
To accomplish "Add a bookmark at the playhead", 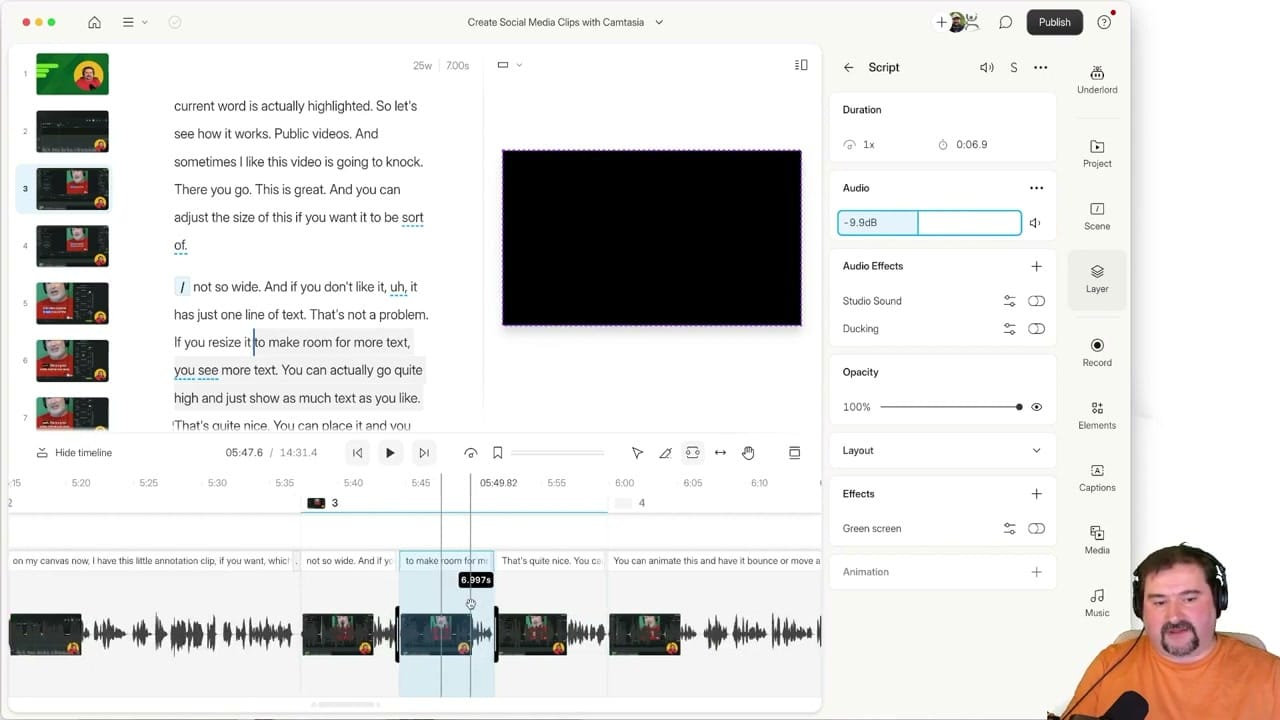I will click(x=497, y=452).
